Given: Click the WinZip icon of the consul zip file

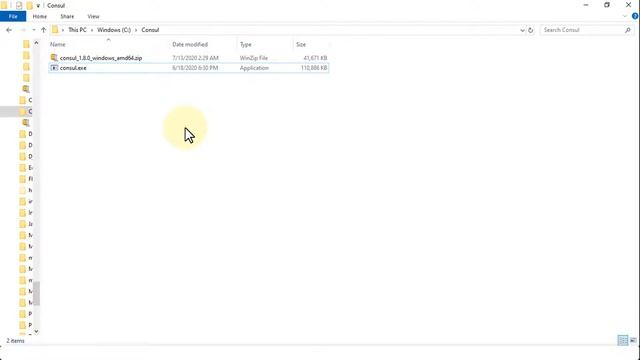Looking at the screenshot, I should click(x=54, y=58).
